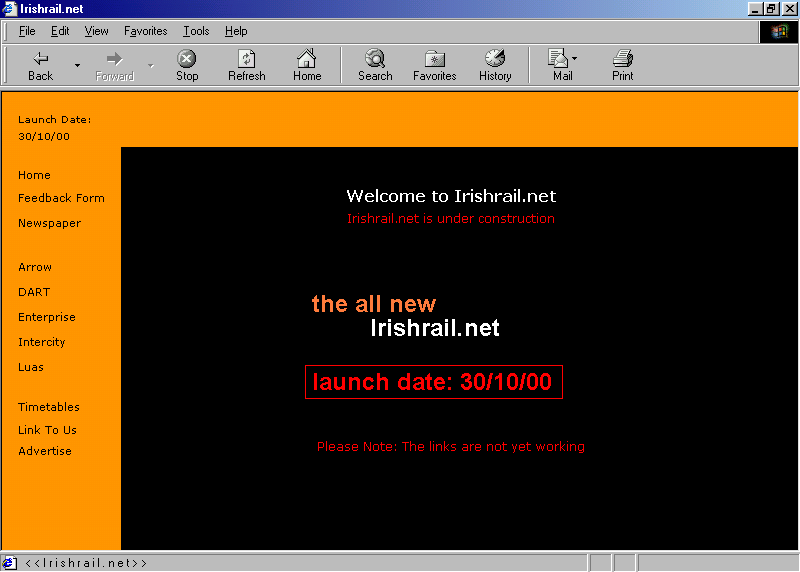Viewport: 800px width, 572px height.
Task: Open the Intercity link
Action: click(x=42, y=342)
